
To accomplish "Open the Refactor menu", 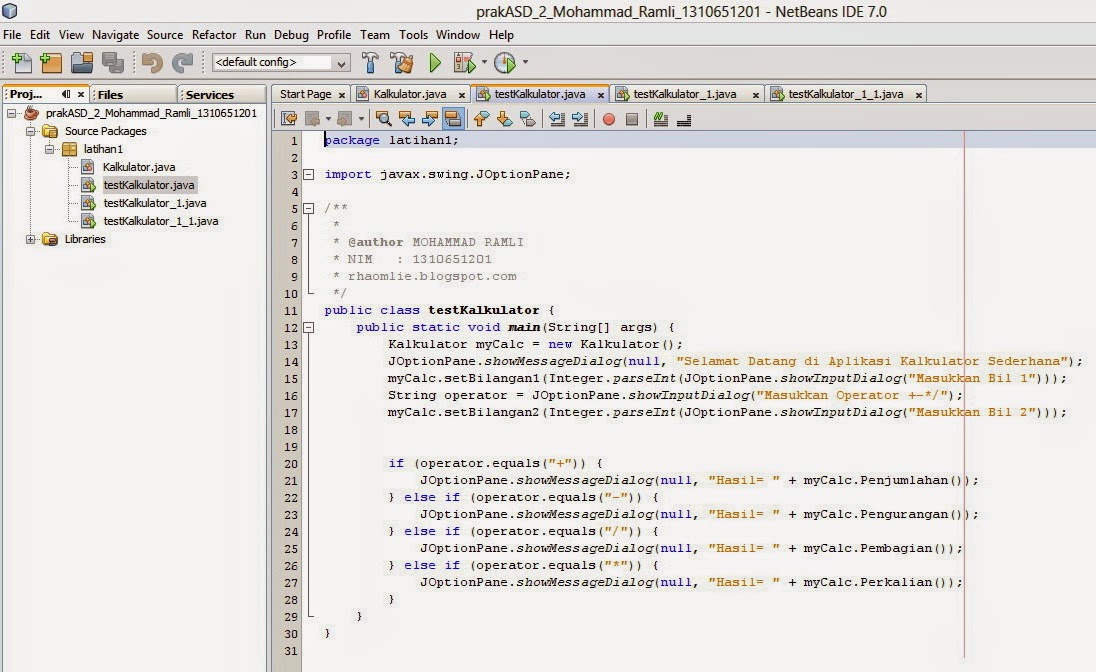I will coord(213,34).
